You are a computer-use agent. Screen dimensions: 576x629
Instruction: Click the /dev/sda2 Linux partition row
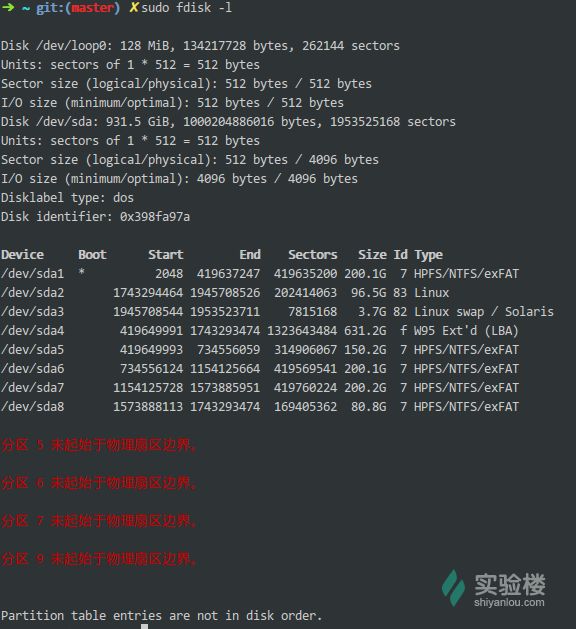click(225, 292)
